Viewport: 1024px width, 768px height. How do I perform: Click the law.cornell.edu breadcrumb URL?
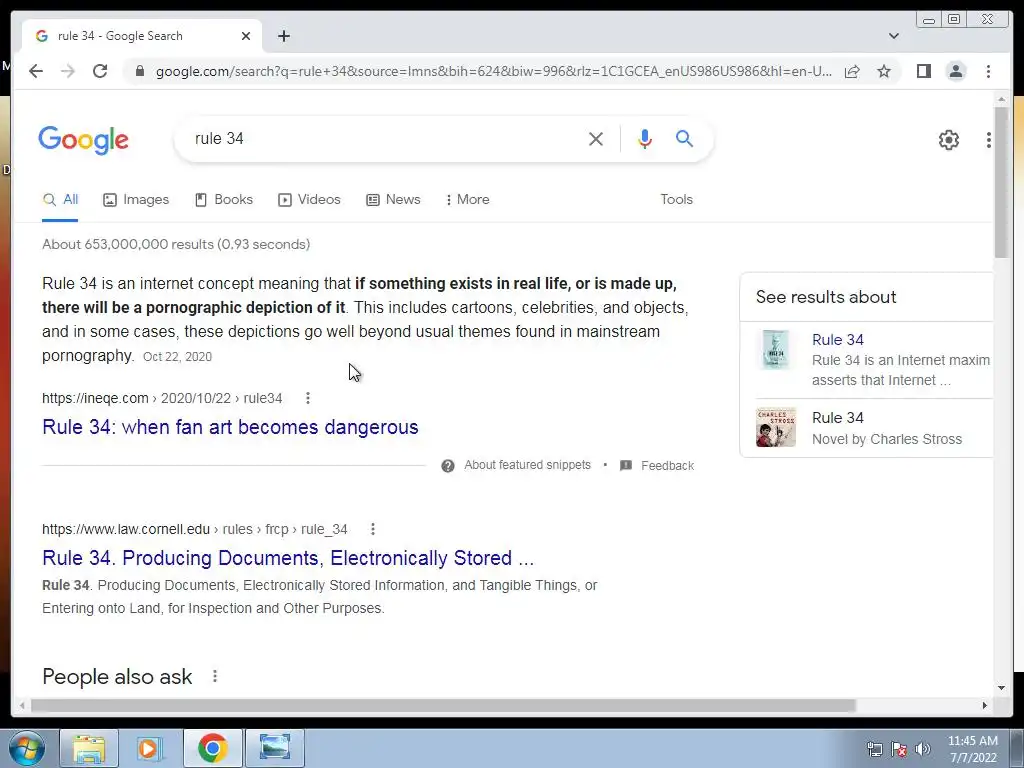coord(195,529)
